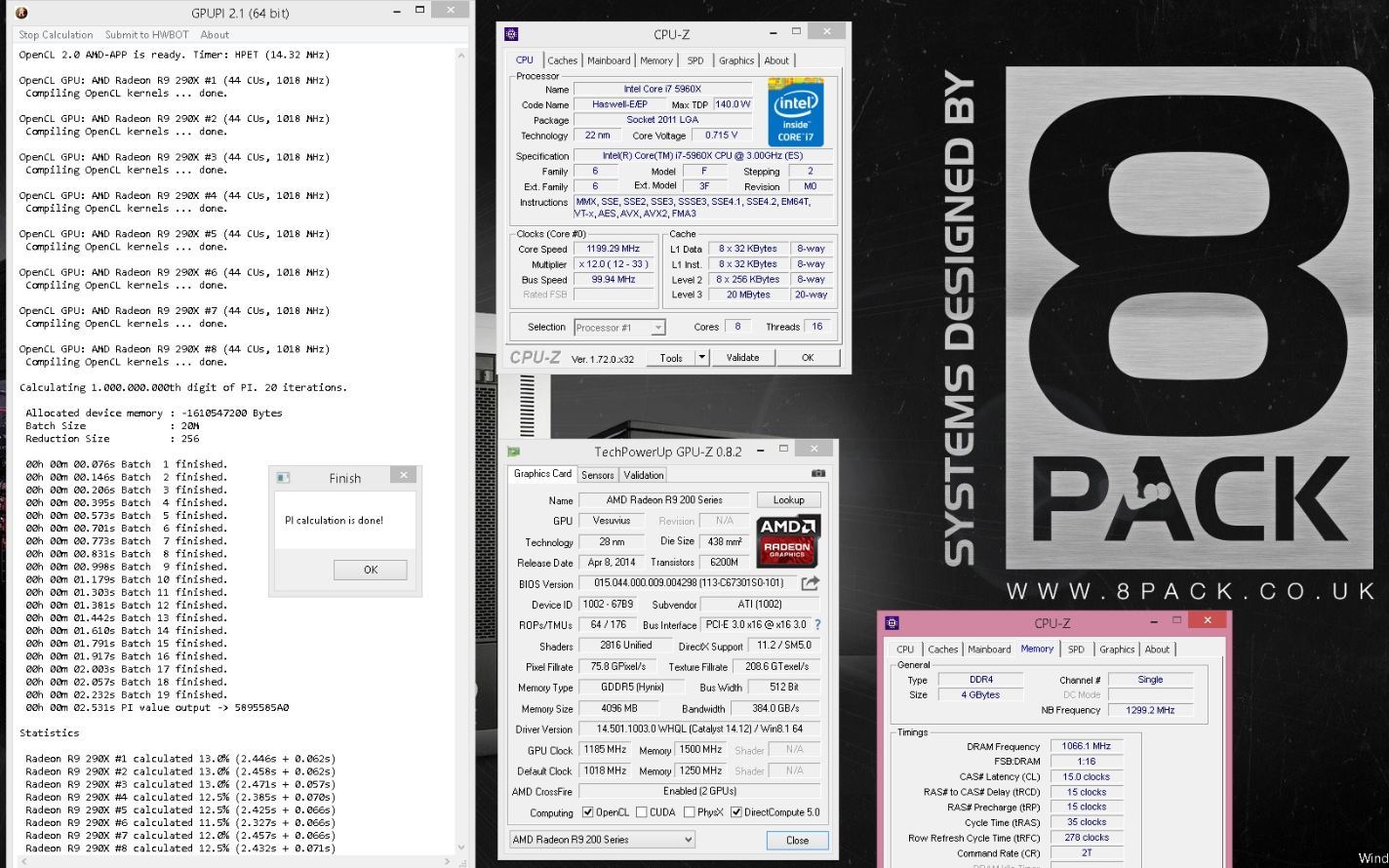Screen dimensions: 1389x868
Task: Click GPUPI app icon in title bar
Action: [21, 13]
